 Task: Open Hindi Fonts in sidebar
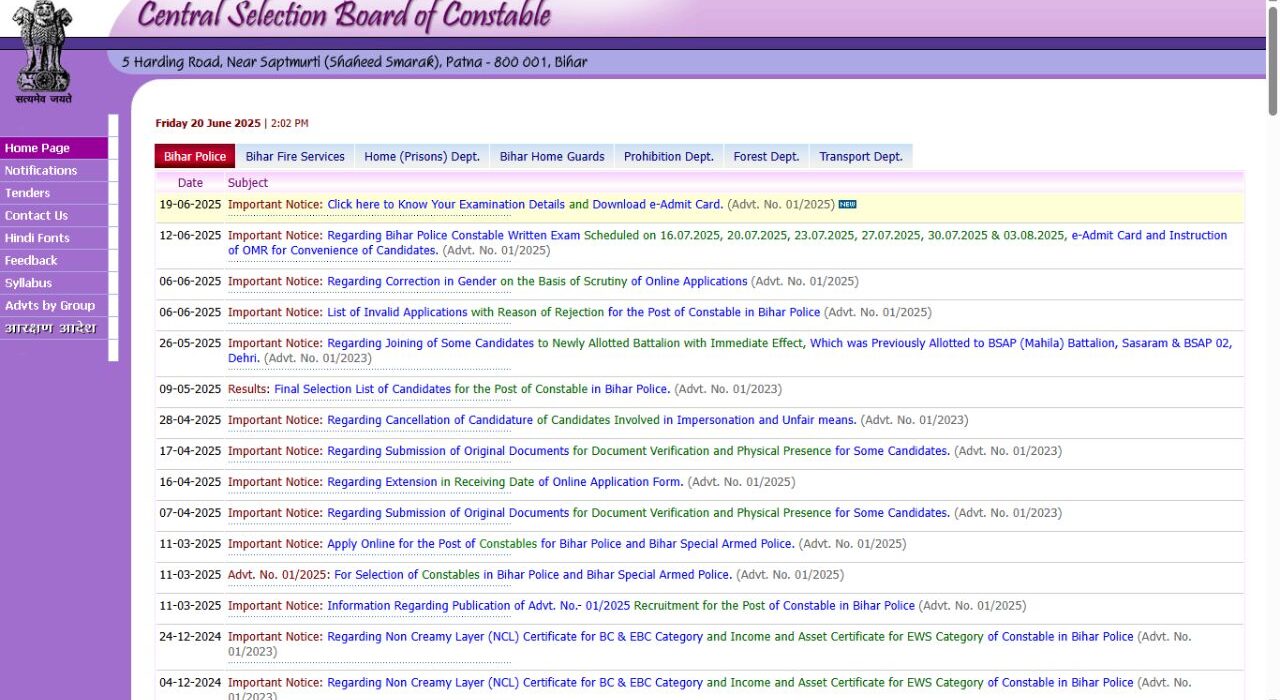coord(54,238)
